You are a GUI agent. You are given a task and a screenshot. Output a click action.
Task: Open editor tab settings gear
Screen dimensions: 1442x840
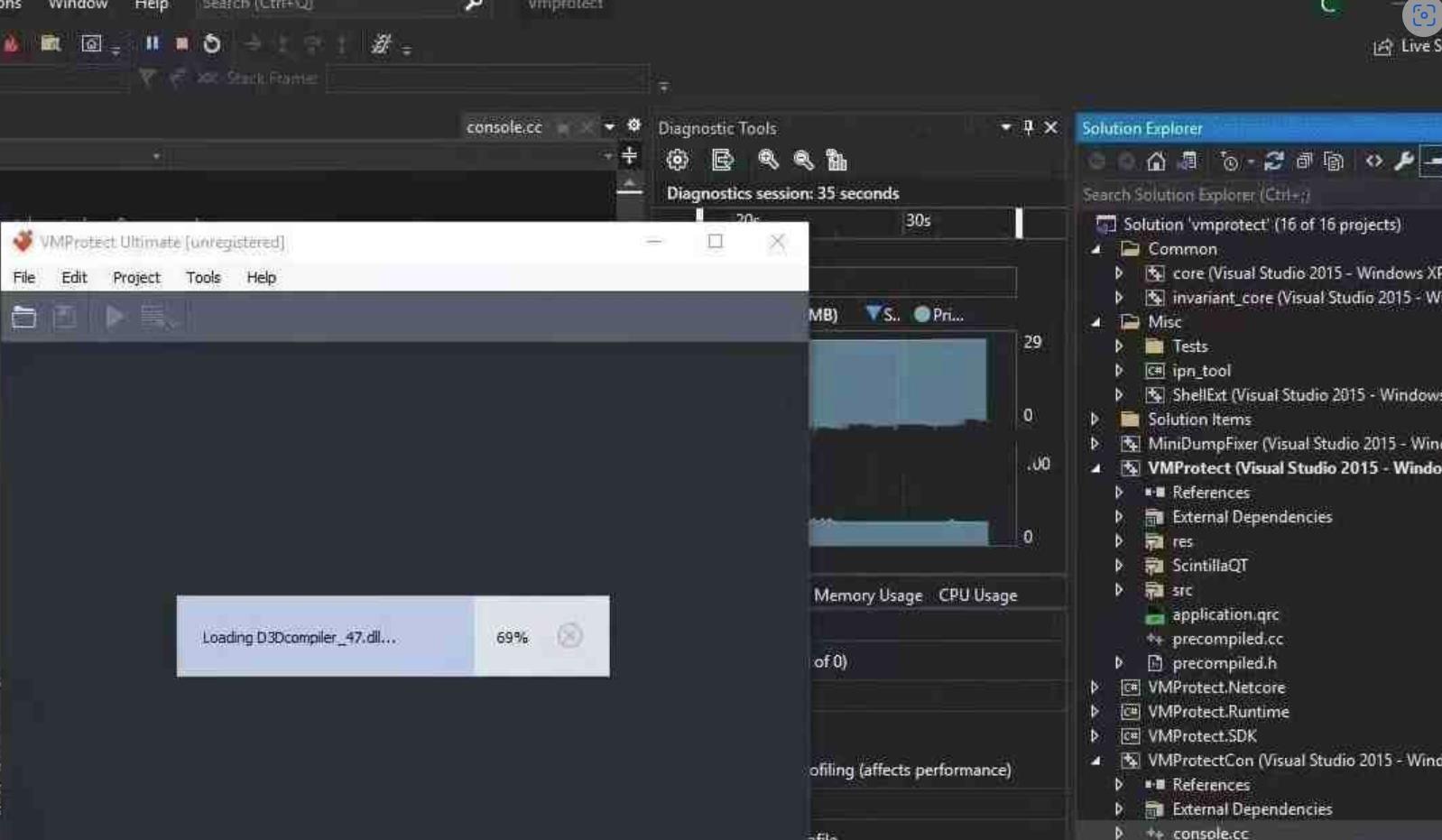coord(633,125)
